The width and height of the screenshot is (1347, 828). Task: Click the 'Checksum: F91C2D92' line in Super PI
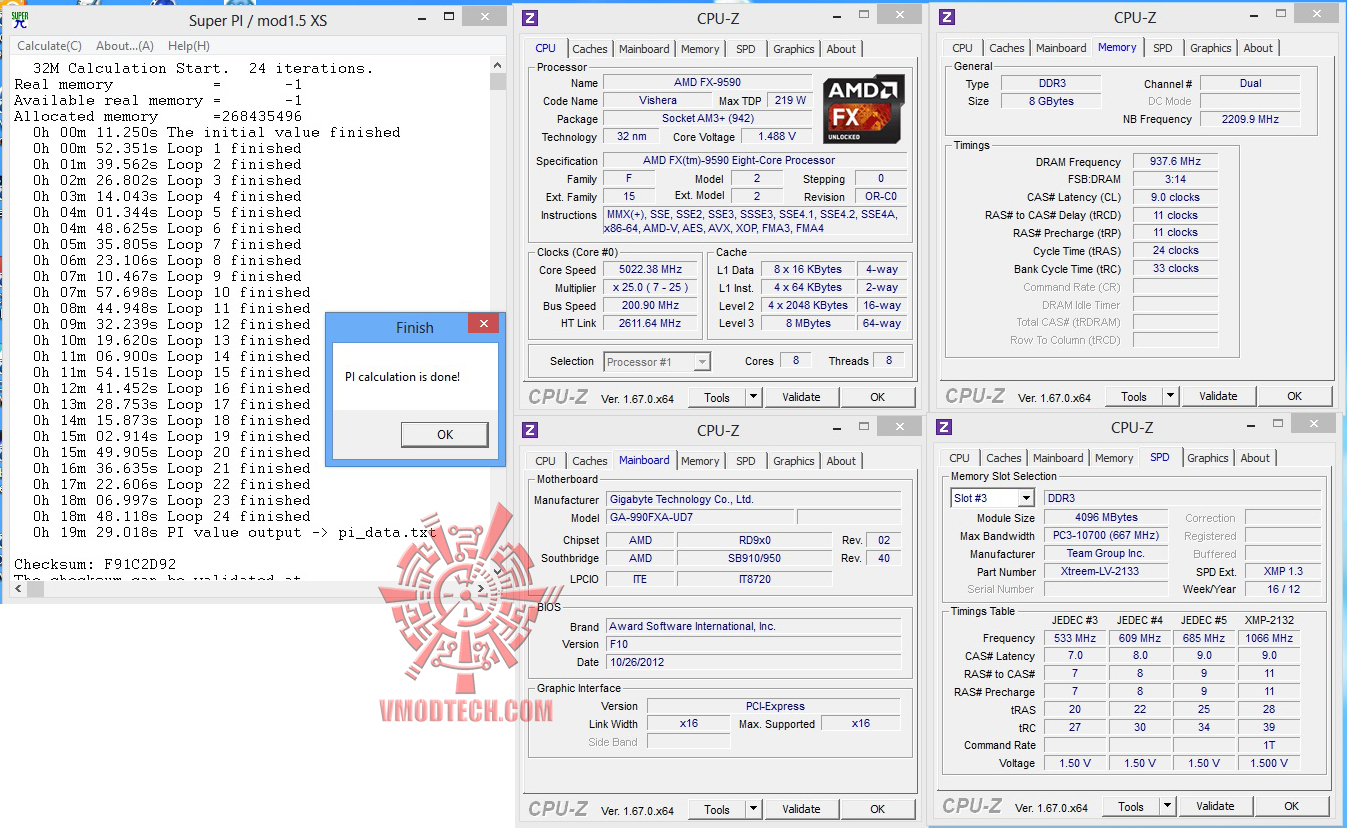point(95,565)
